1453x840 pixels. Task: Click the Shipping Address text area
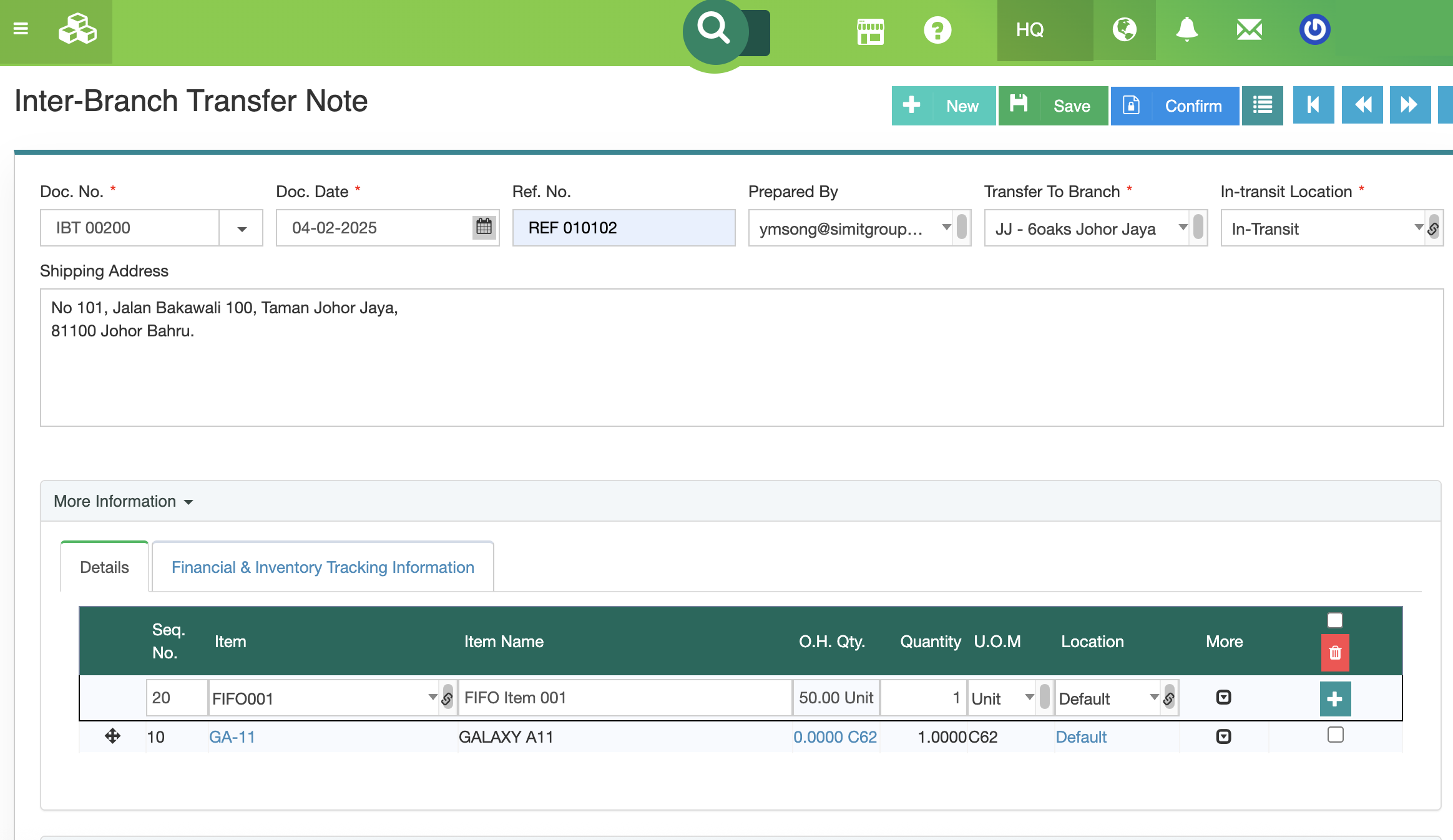coord(741,357)
